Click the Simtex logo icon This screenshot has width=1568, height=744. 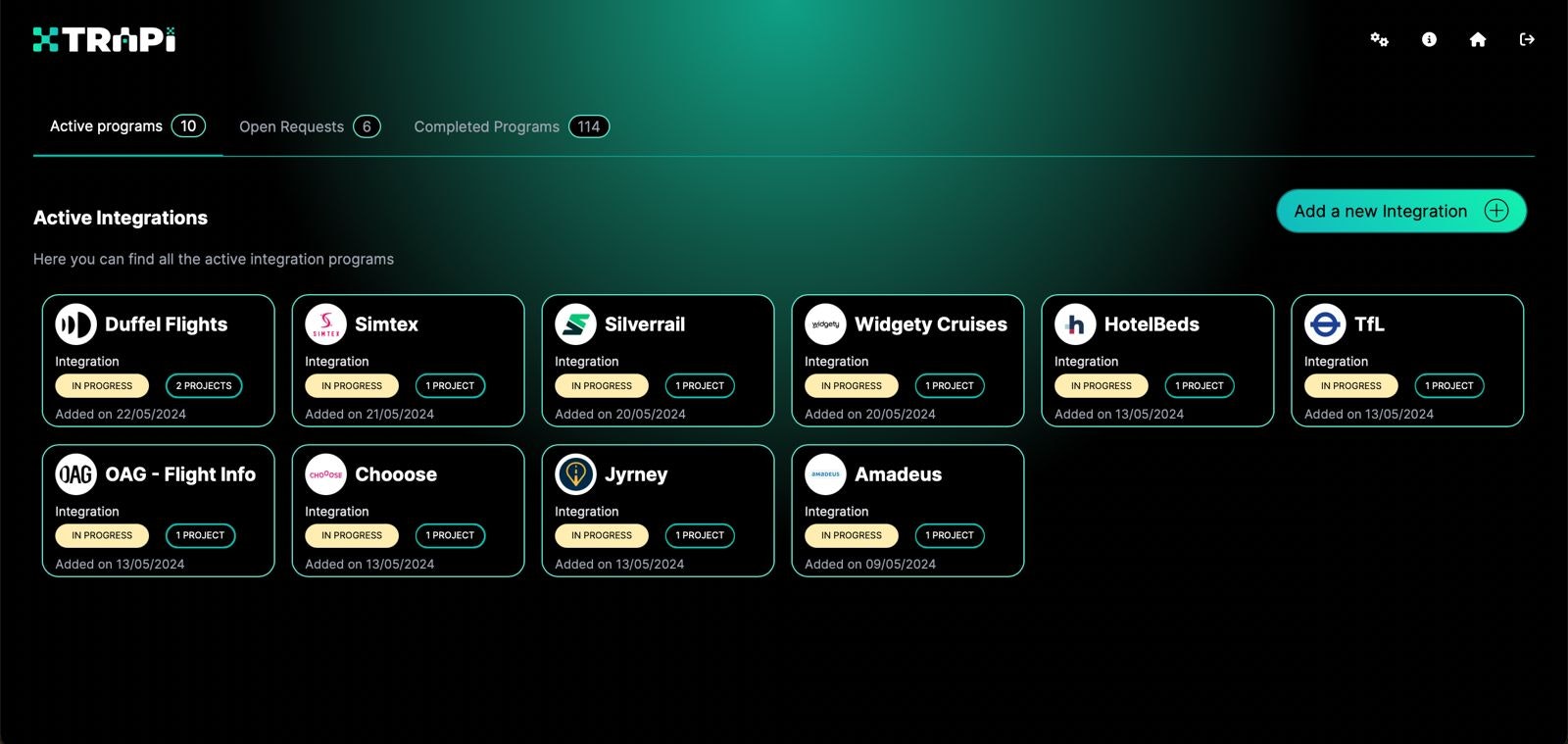pos(325,324)
